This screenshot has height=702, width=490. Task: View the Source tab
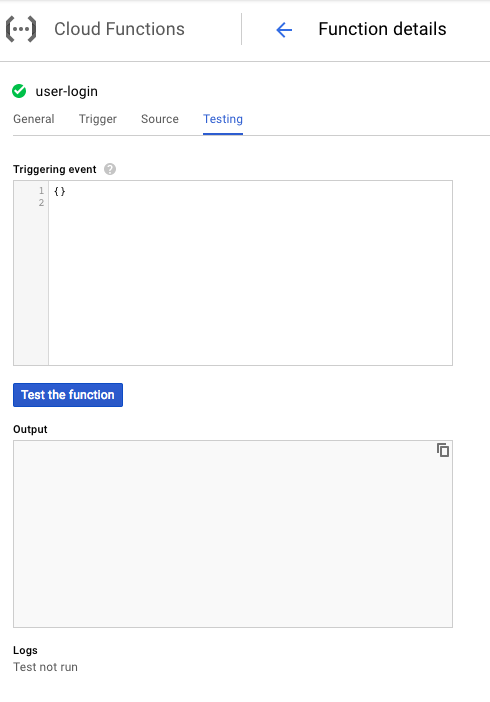point(160,119)
